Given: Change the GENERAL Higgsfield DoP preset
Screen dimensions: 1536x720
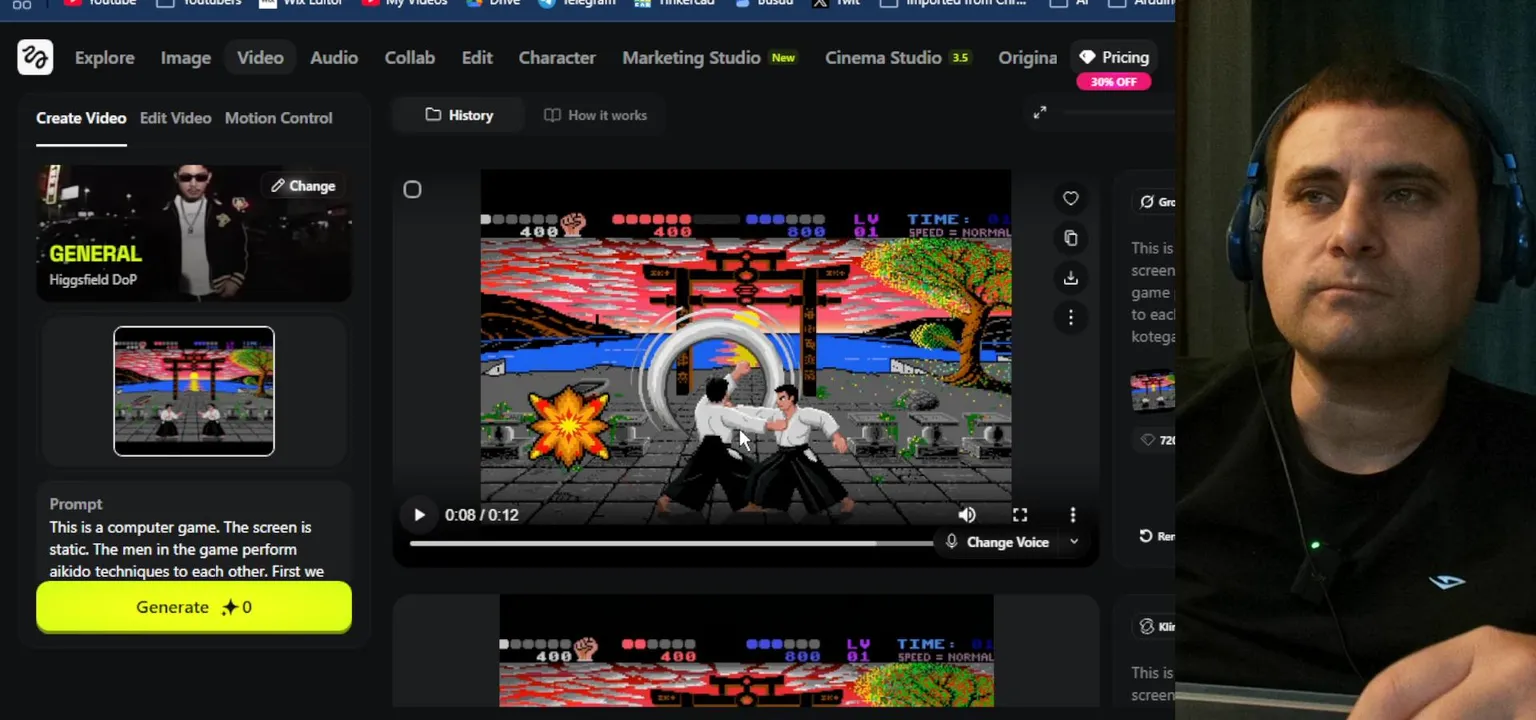Looking at the screenshot, I should pyautogui.click(x=302, y=186).
